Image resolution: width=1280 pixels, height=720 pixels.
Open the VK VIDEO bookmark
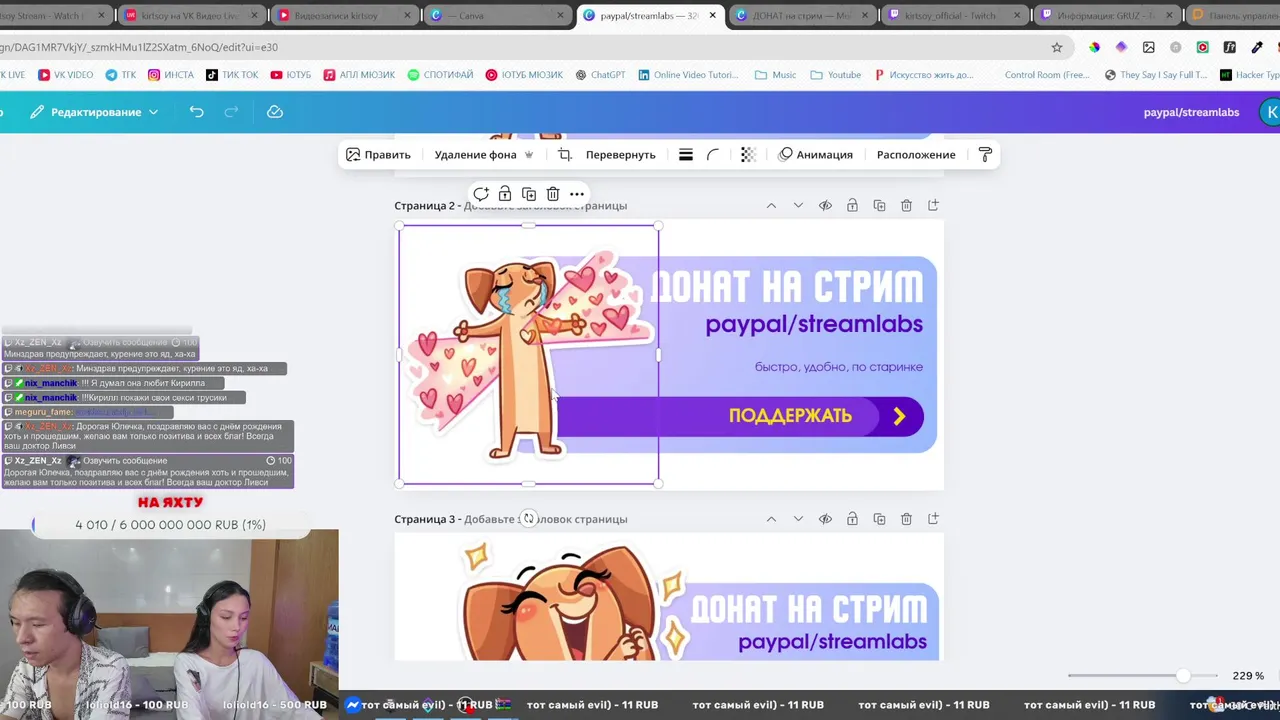pos(66,75)
